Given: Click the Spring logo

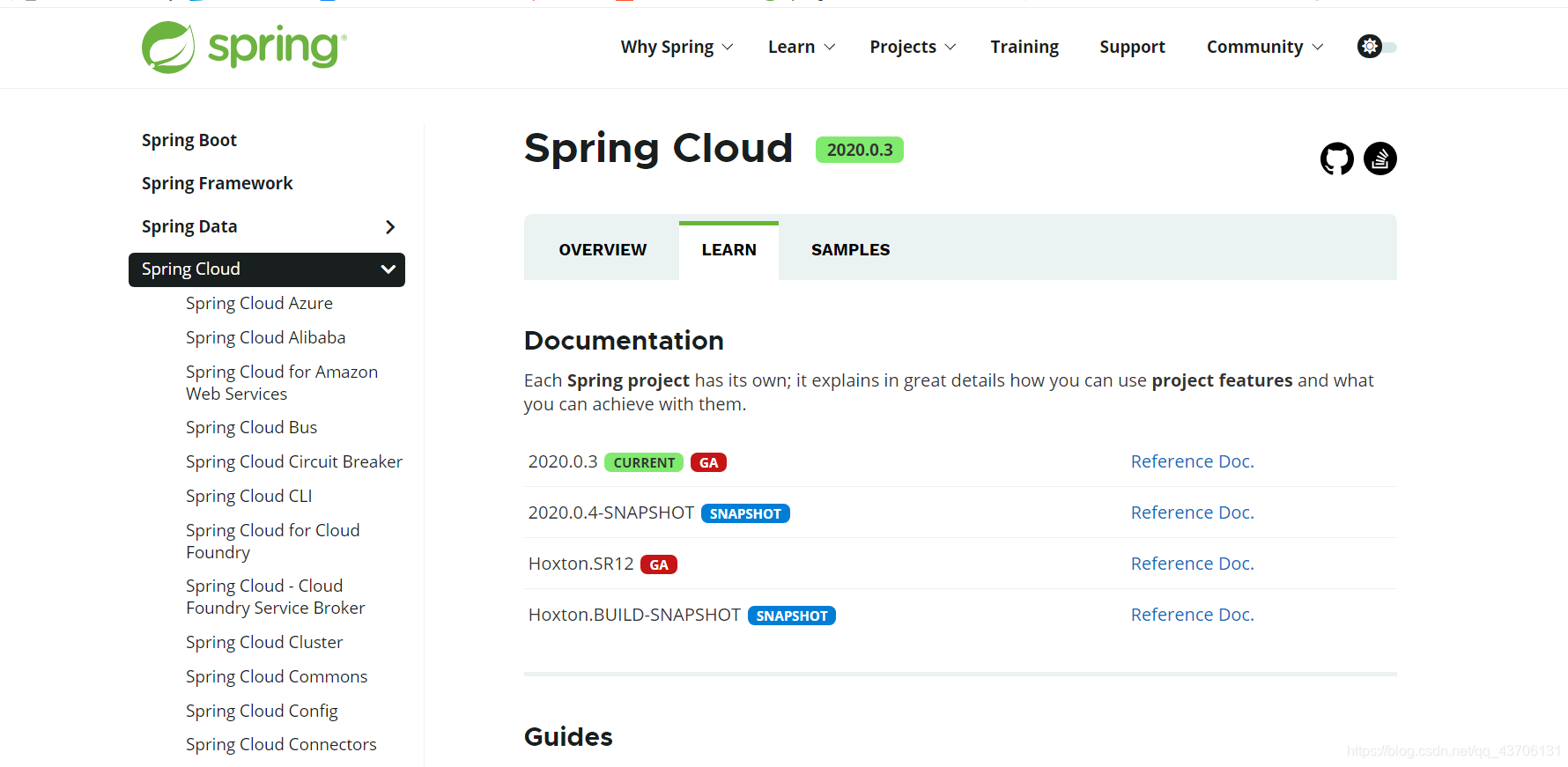Looking at the screenshot, I should point(244,47).
